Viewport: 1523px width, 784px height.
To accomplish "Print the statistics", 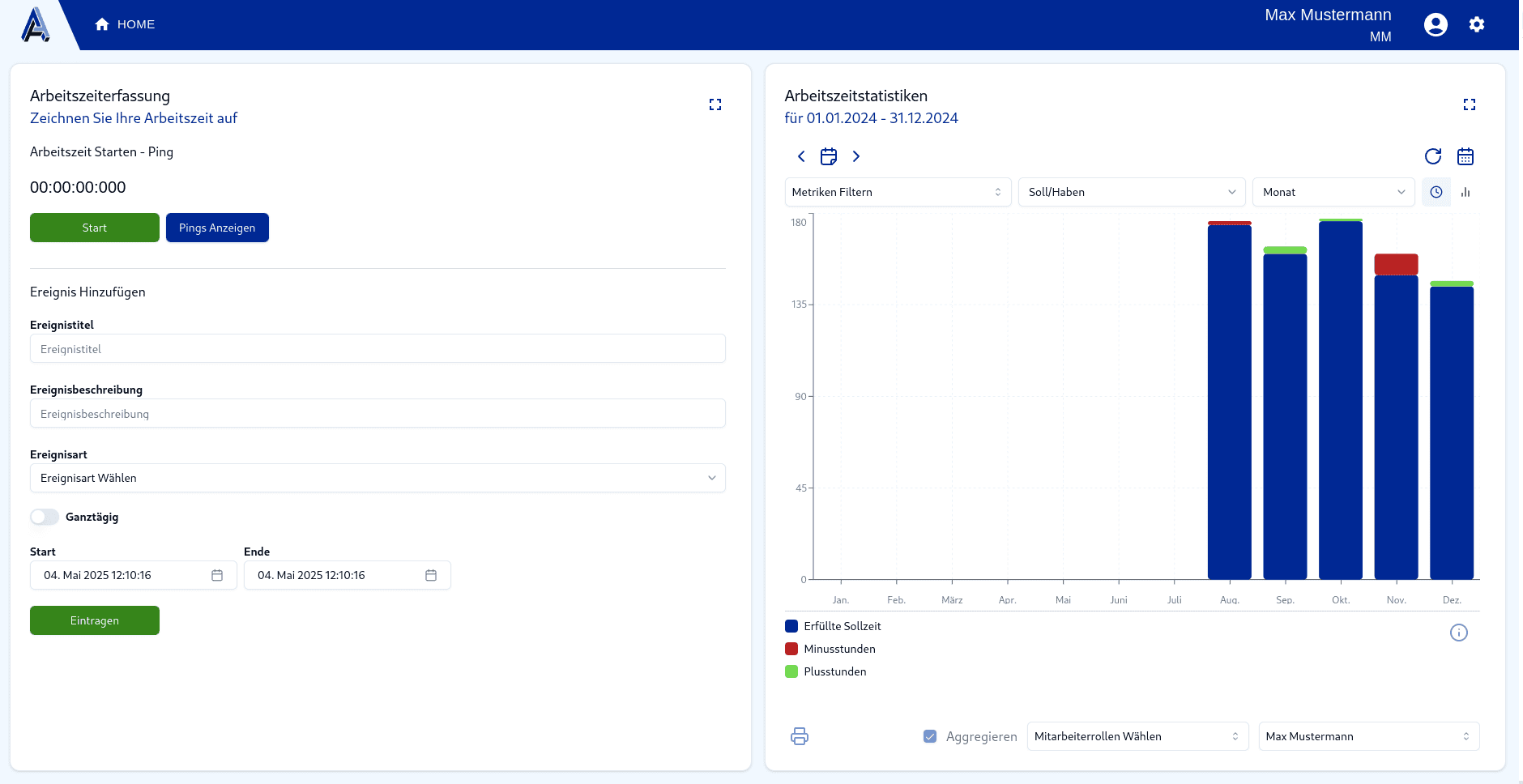I will (x=800, y=736).
